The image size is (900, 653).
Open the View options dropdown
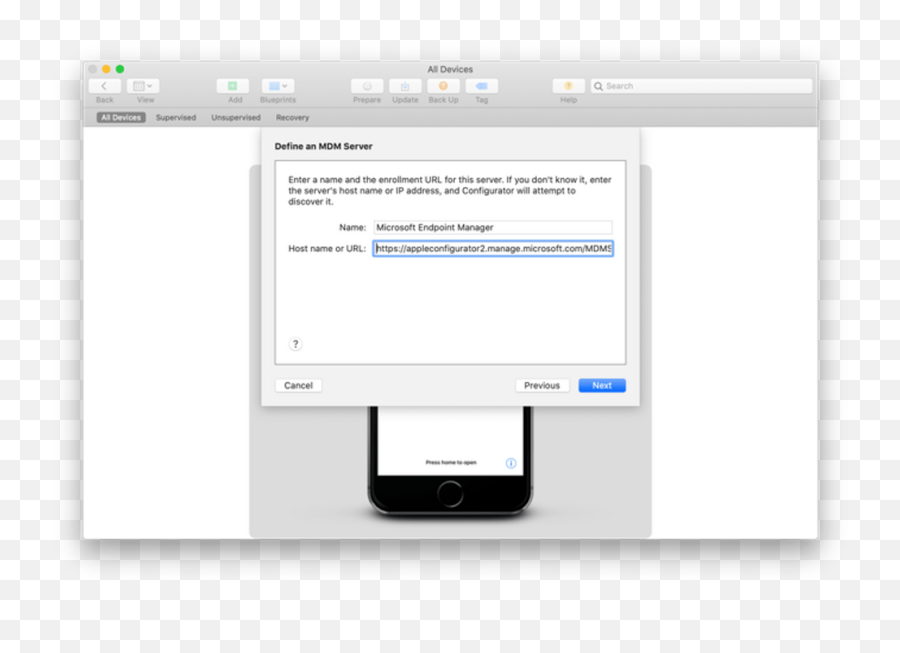point(143,86)
